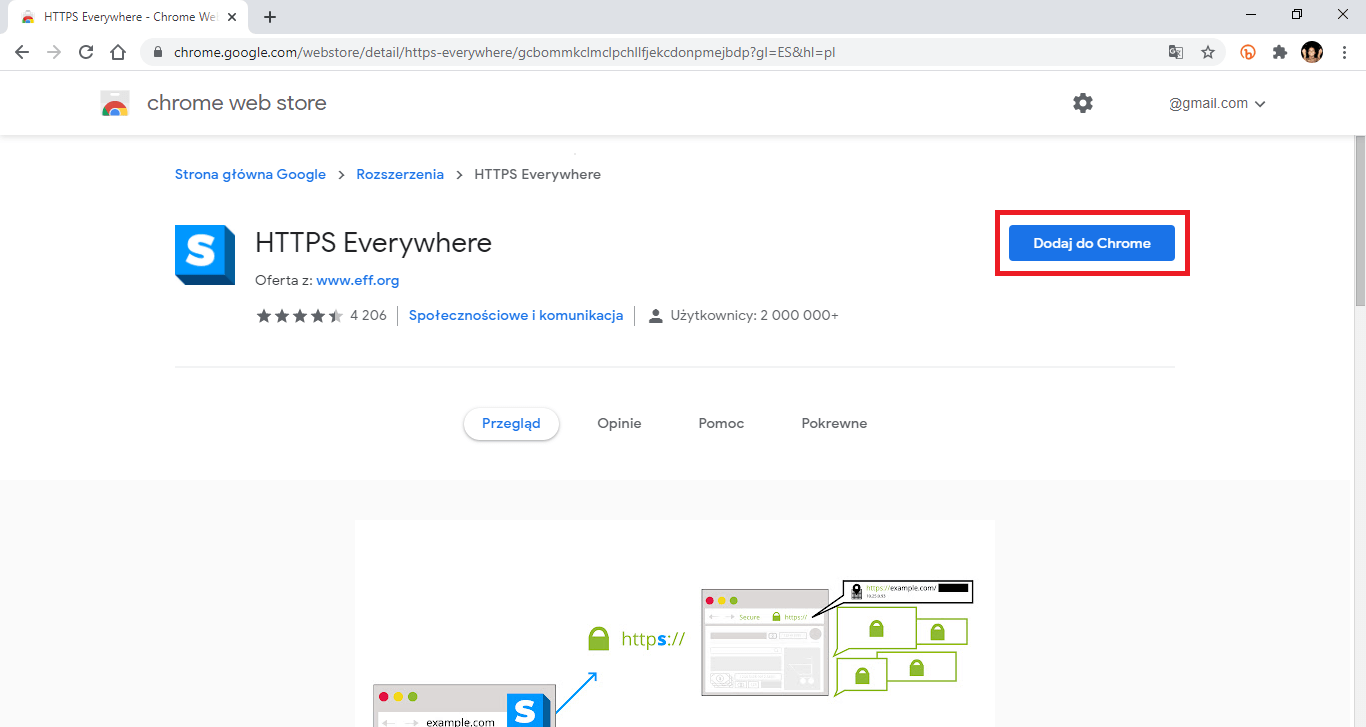Switch to the Pokrewne tab
Image resolution: width=1366 pixels, height=727 pixels.
[834, 423]
